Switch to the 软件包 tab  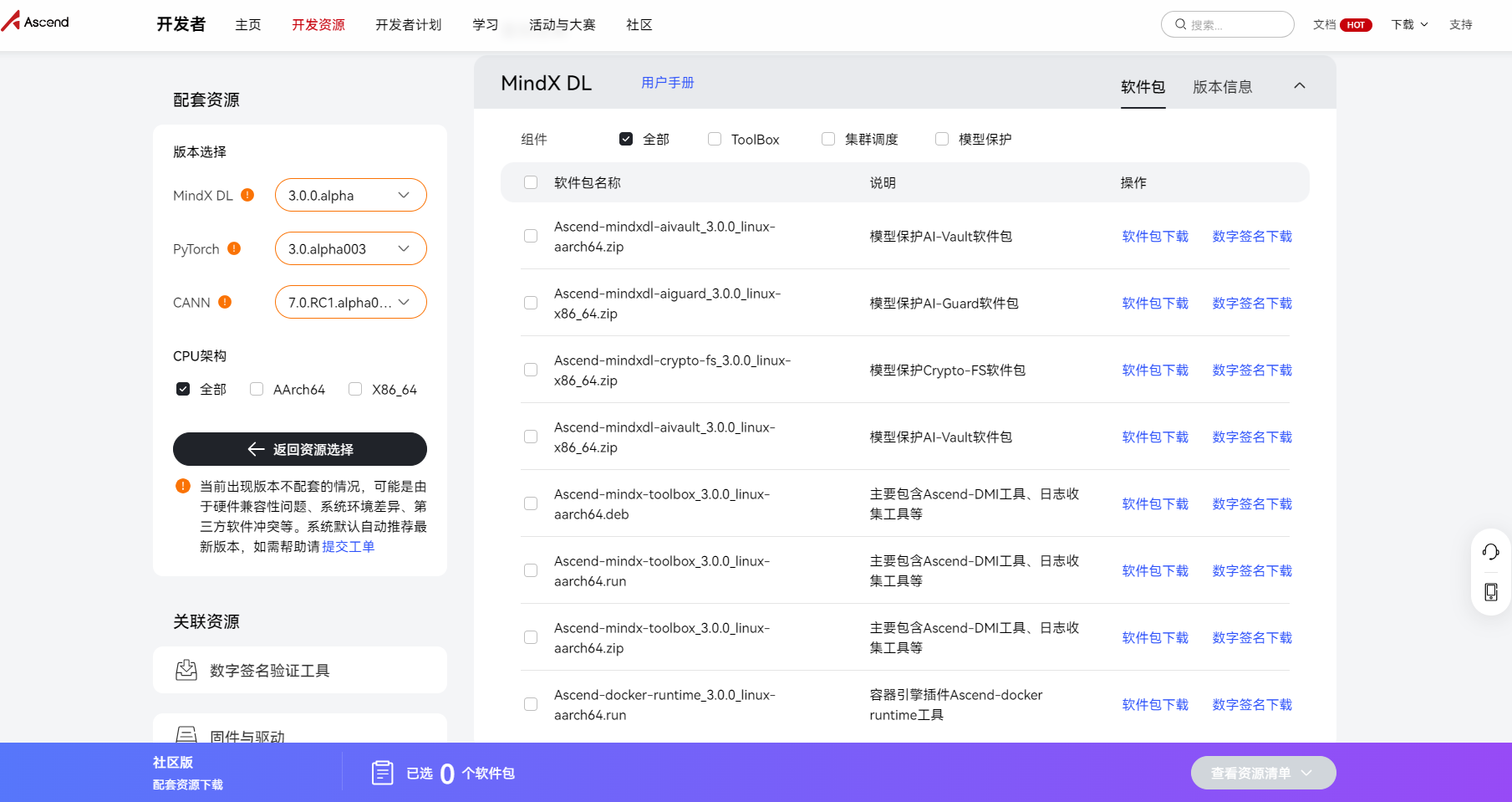[1143, 87]
